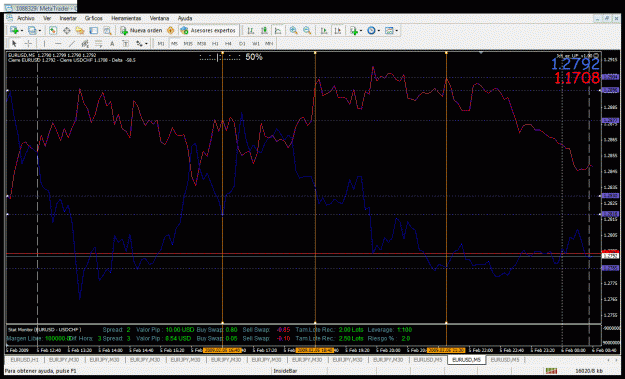Pick the vertical line drawing tool
The image size is (625, 379).
click(x=44, y=43)
